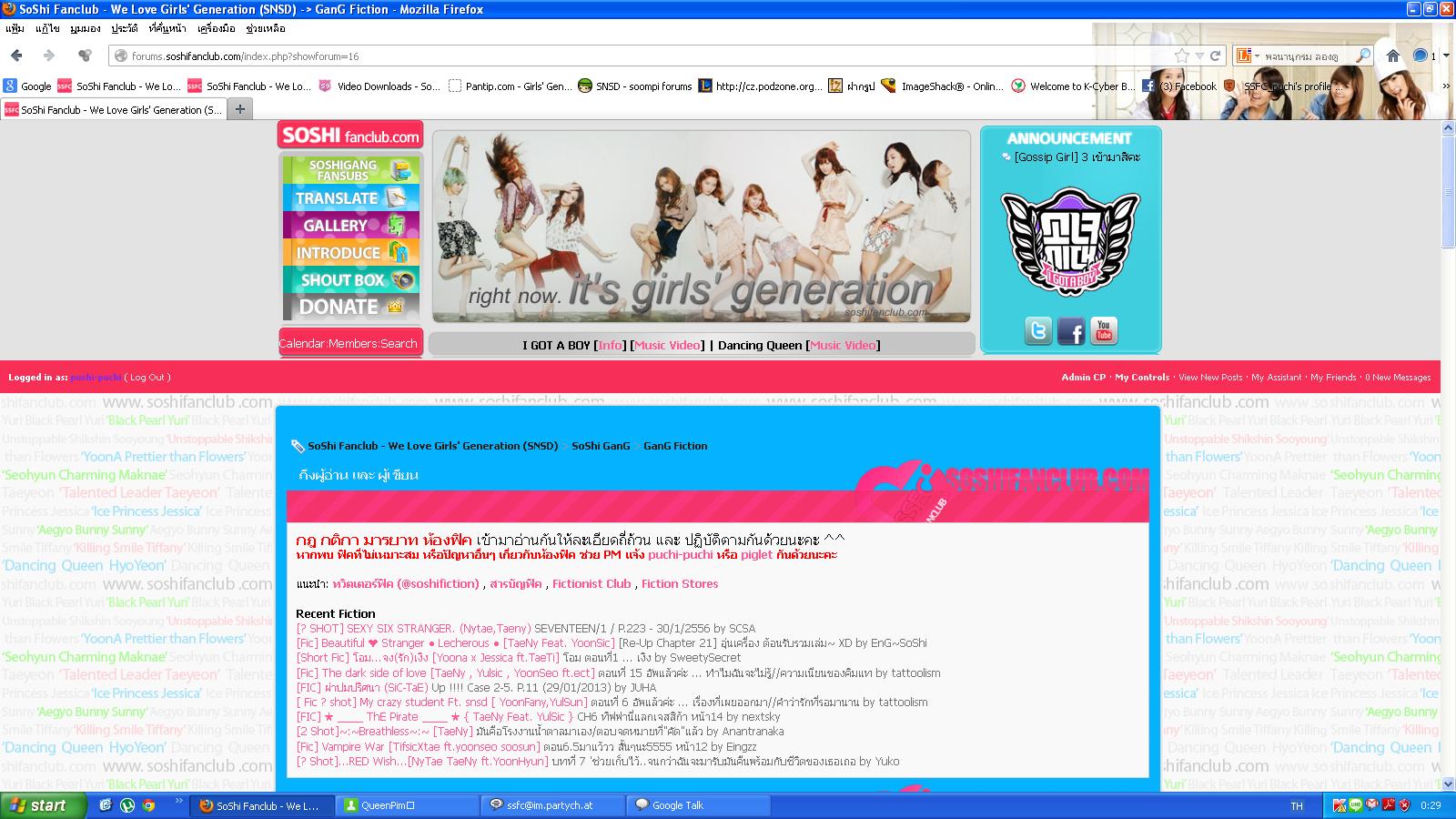
Task: Open the Admin CP link
Action: click(x=1083, y=378)
